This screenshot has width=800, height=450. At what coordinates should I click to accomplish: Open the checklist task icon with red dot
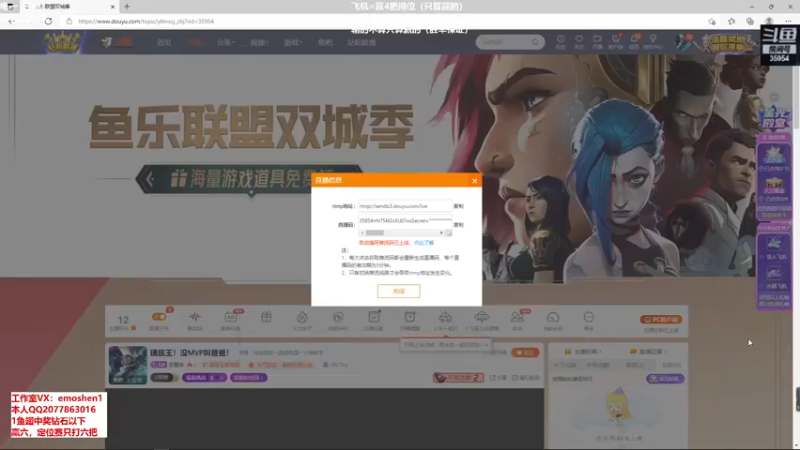pyautogui.click(x=374, y=317)
